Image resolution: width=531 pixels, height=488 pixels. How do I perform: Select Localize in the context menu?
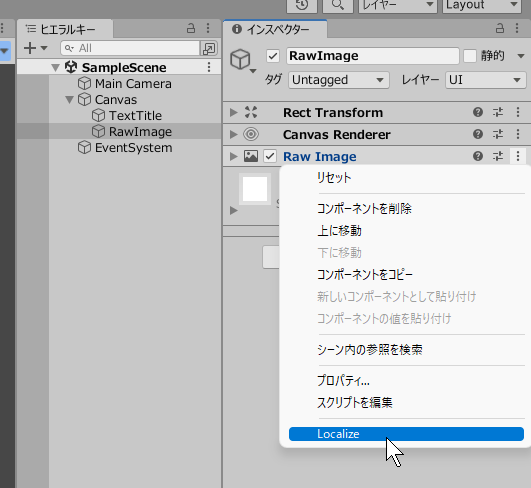pyautogui.click(x=406, y=434)
